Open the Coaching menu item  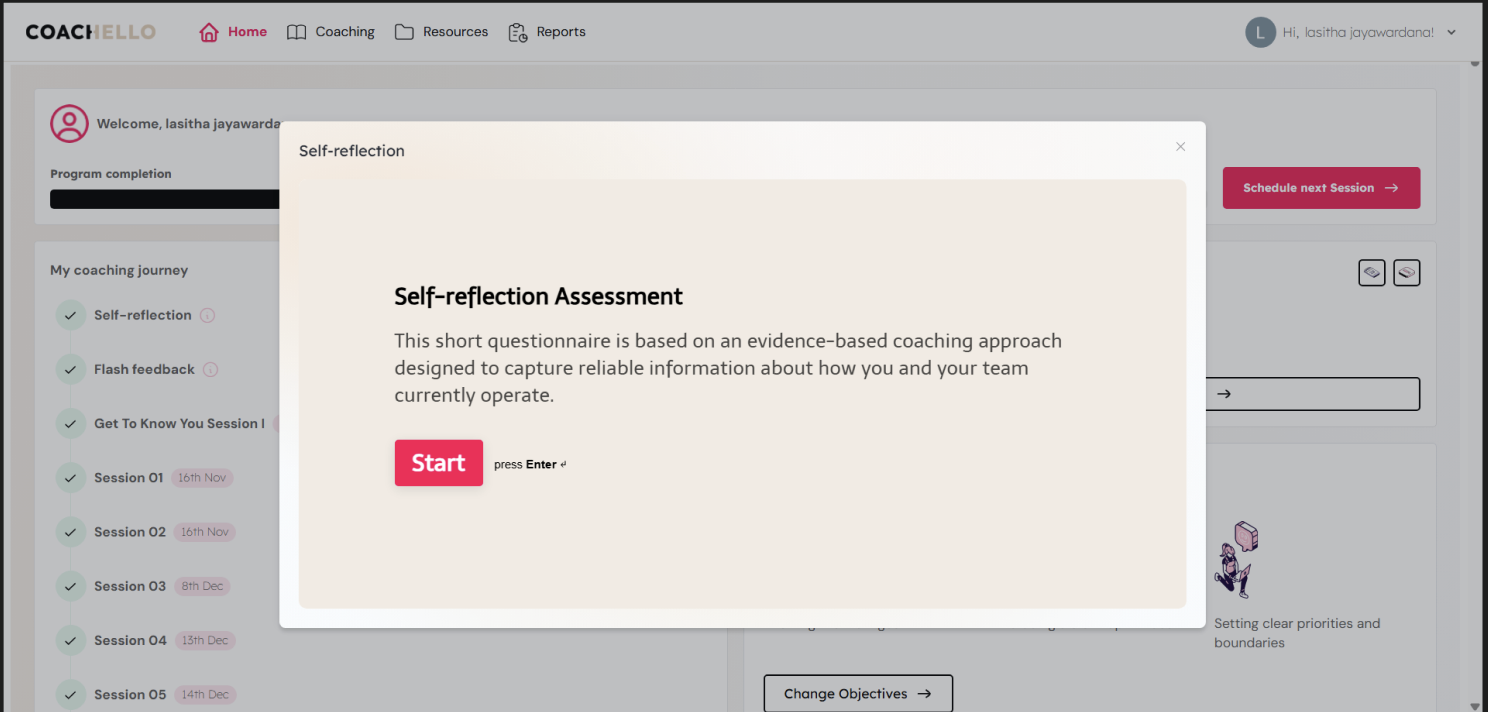pos(344,32)
